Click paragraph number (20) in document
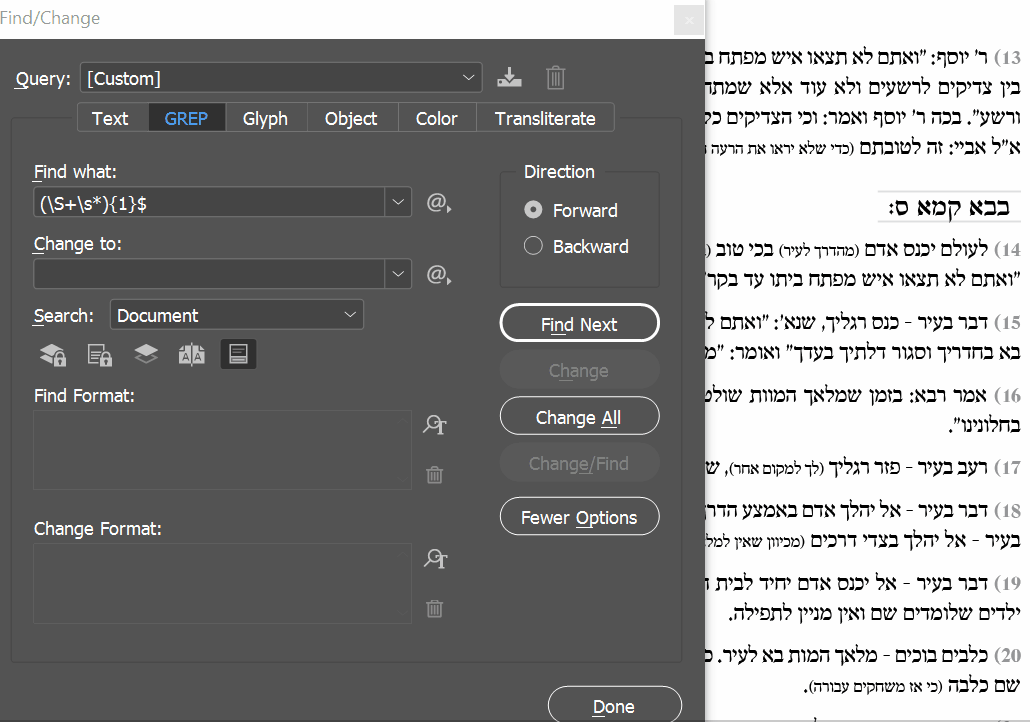 click(1008, 656)
